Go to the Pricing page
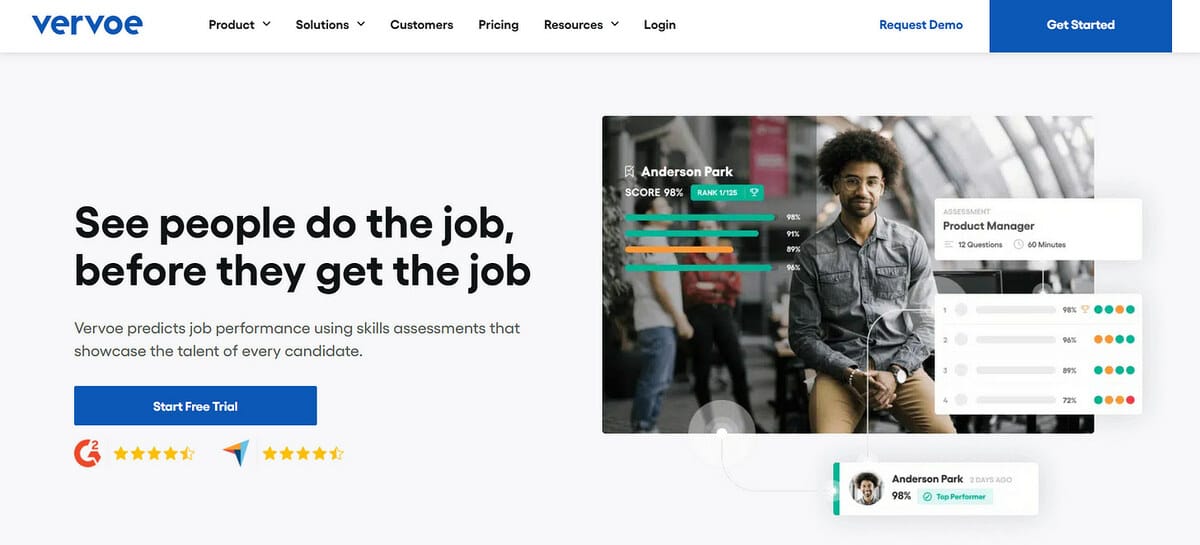Viewport: 1200px width, 545px height. (x=498, y=25)
